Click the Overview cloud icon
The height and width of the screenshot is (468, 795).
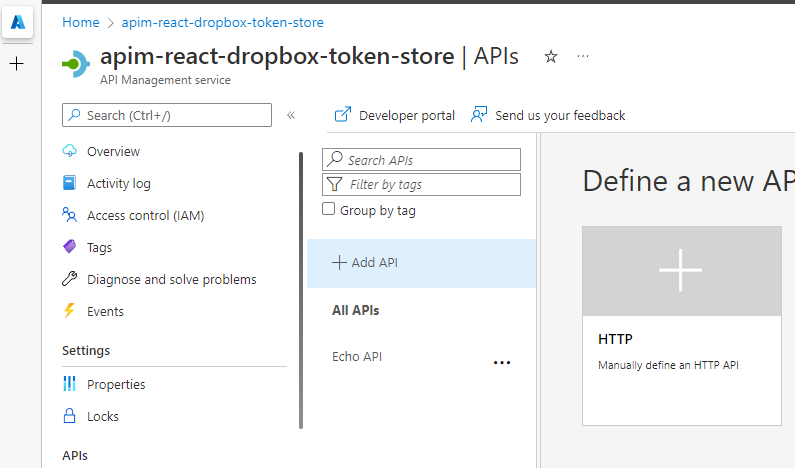click(x=69, y=151)
